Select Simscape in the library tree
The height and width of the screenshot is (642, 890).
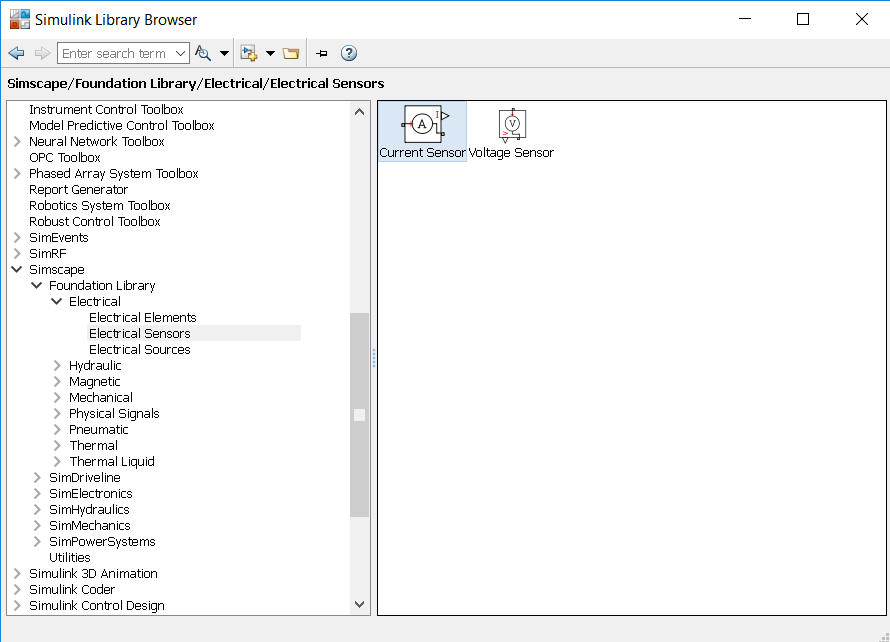(x=57, y=270)
